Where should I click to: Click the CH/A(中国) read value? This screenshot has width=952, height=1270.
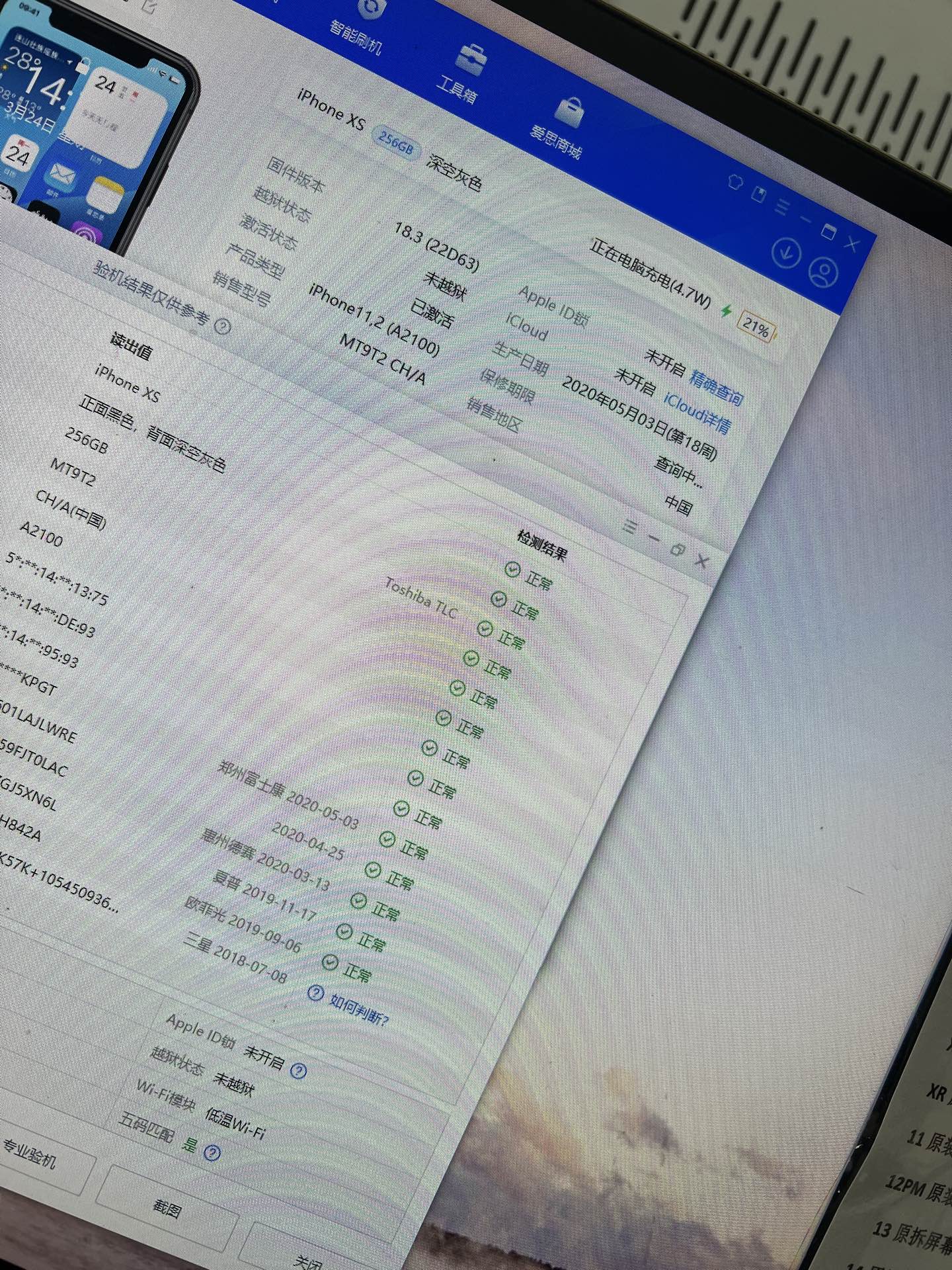(71, 509)
